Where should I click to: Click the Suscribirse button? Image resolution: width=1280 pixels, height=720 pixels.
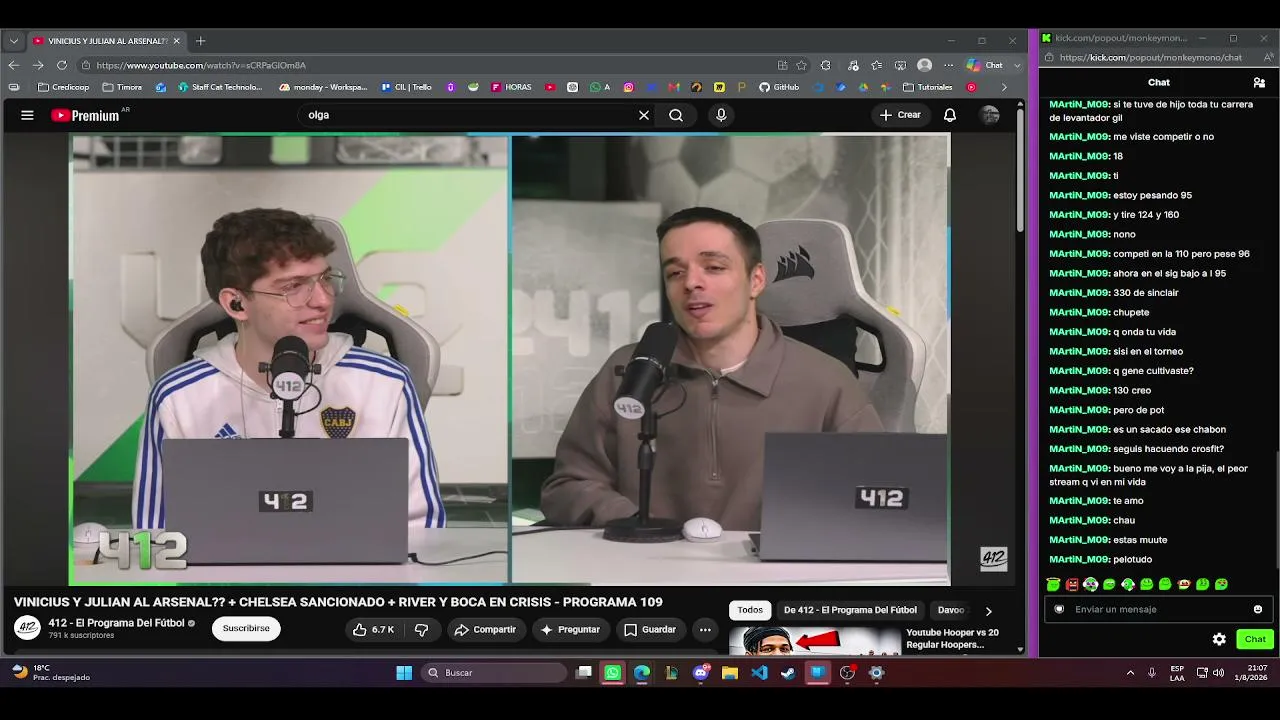(246, 629)
